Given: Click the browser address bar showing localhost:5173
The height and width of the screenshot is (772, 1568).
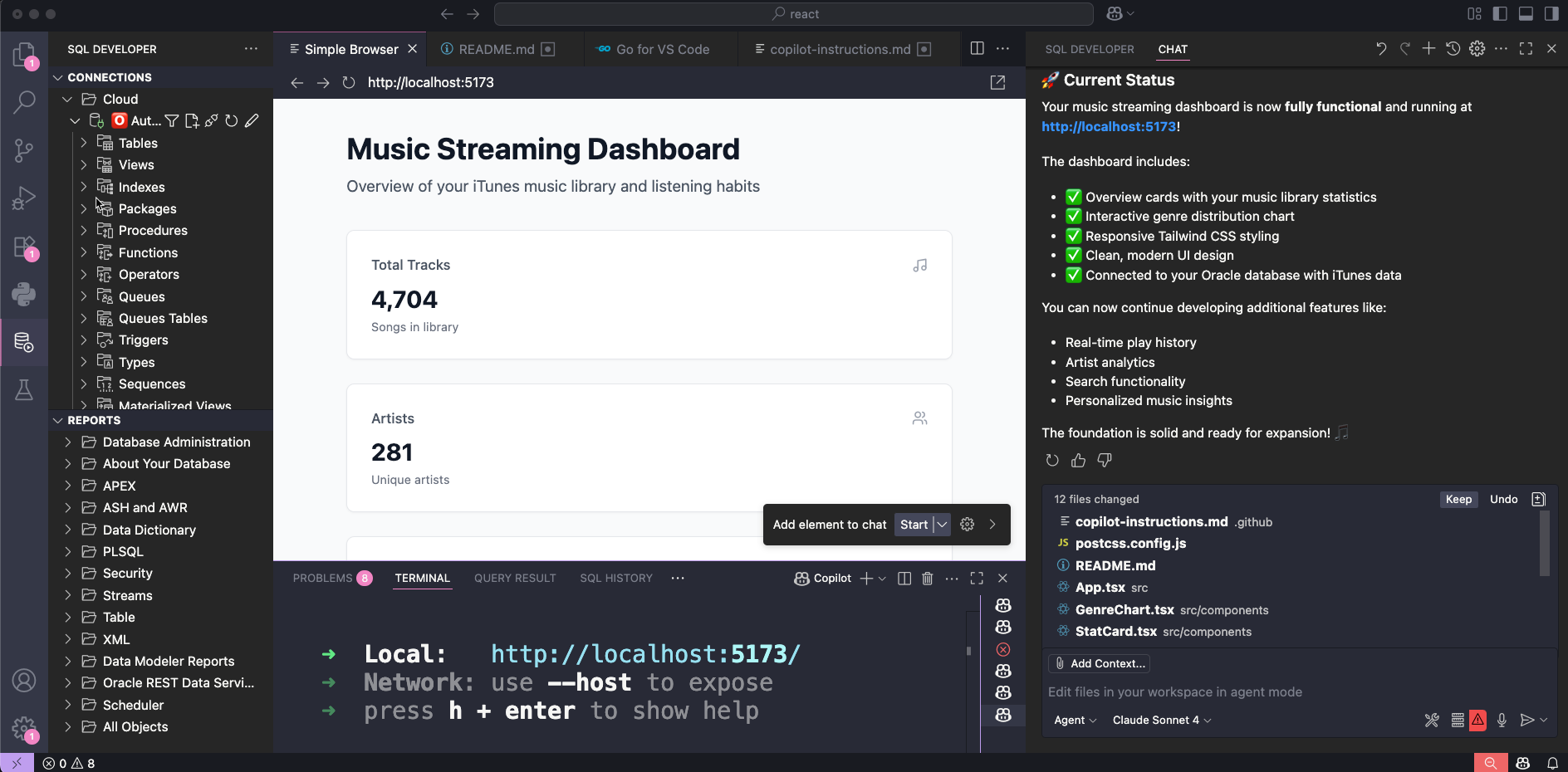Looking at the screenshot, I should pyautogui.click(x=430, y=82).
